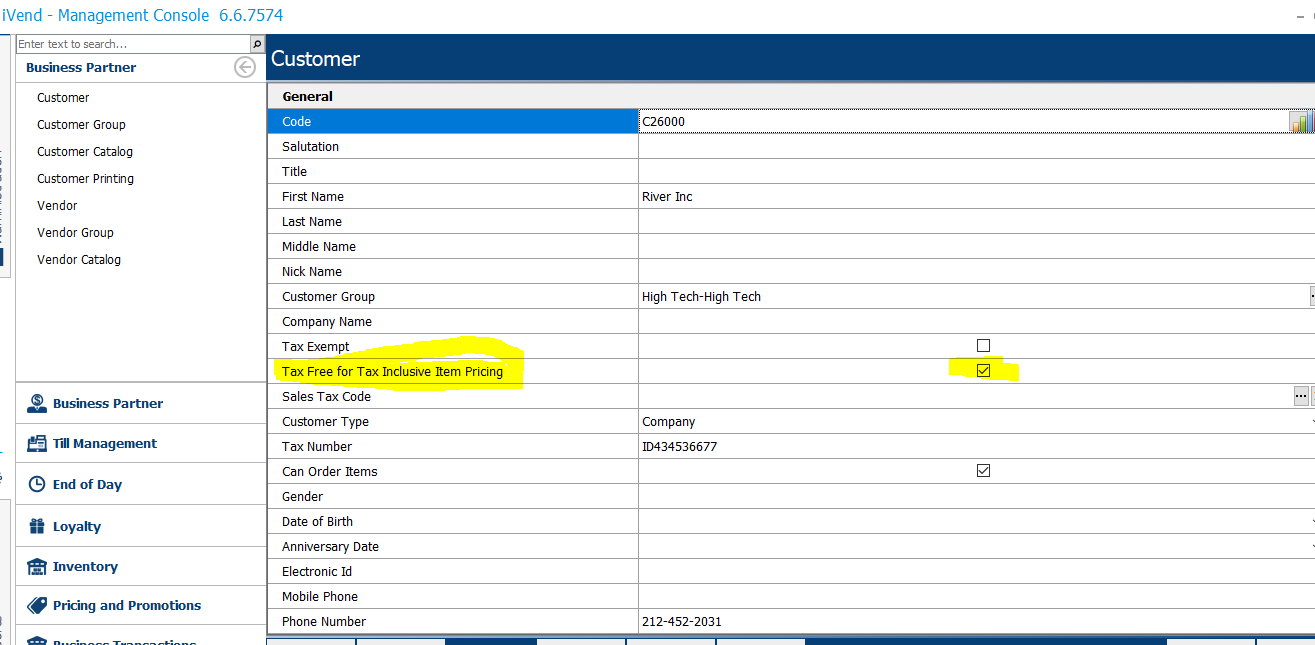Click the Middle Name input field
Screen dimensions: 1315x645
[x=976, y=247]
